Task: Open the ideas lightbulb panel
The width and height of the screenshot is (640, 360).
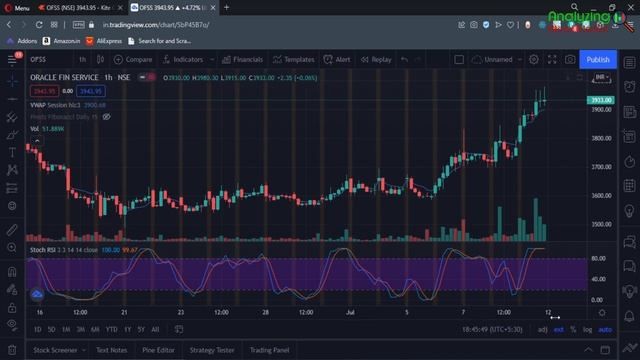Action: [629, 211]
